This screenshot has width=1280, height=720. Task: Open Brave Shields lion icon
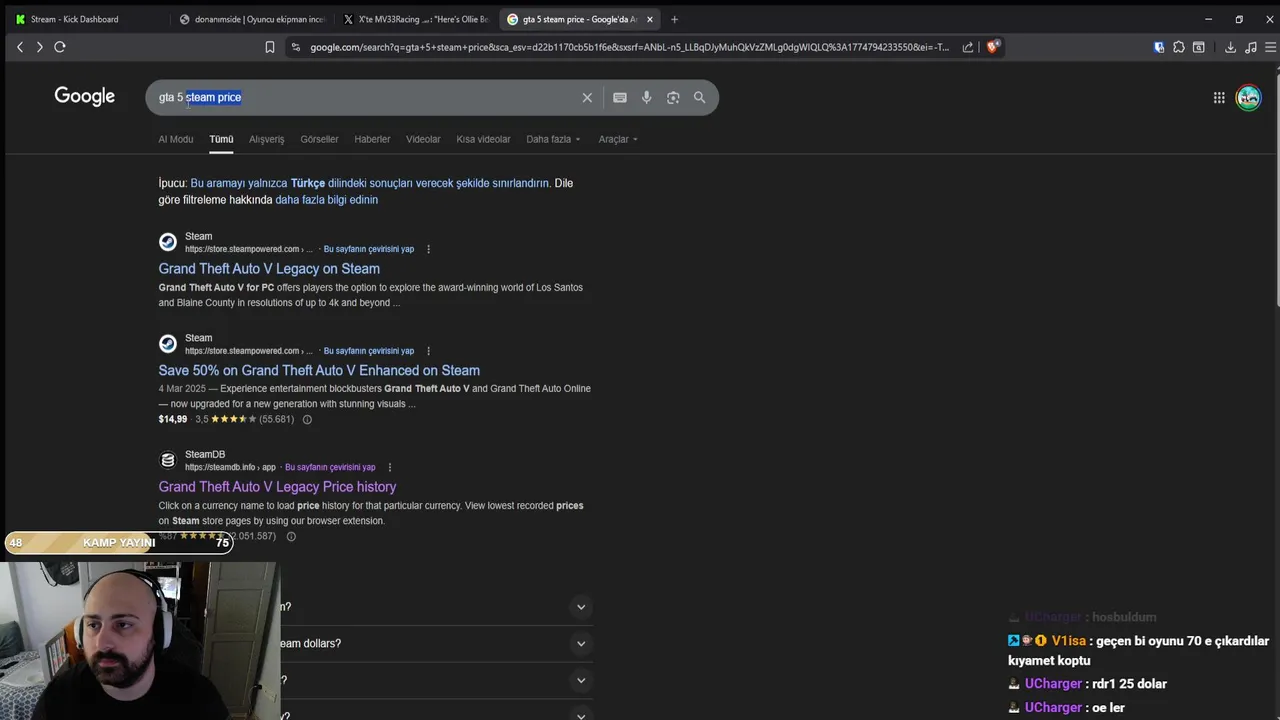pos(992,47)
